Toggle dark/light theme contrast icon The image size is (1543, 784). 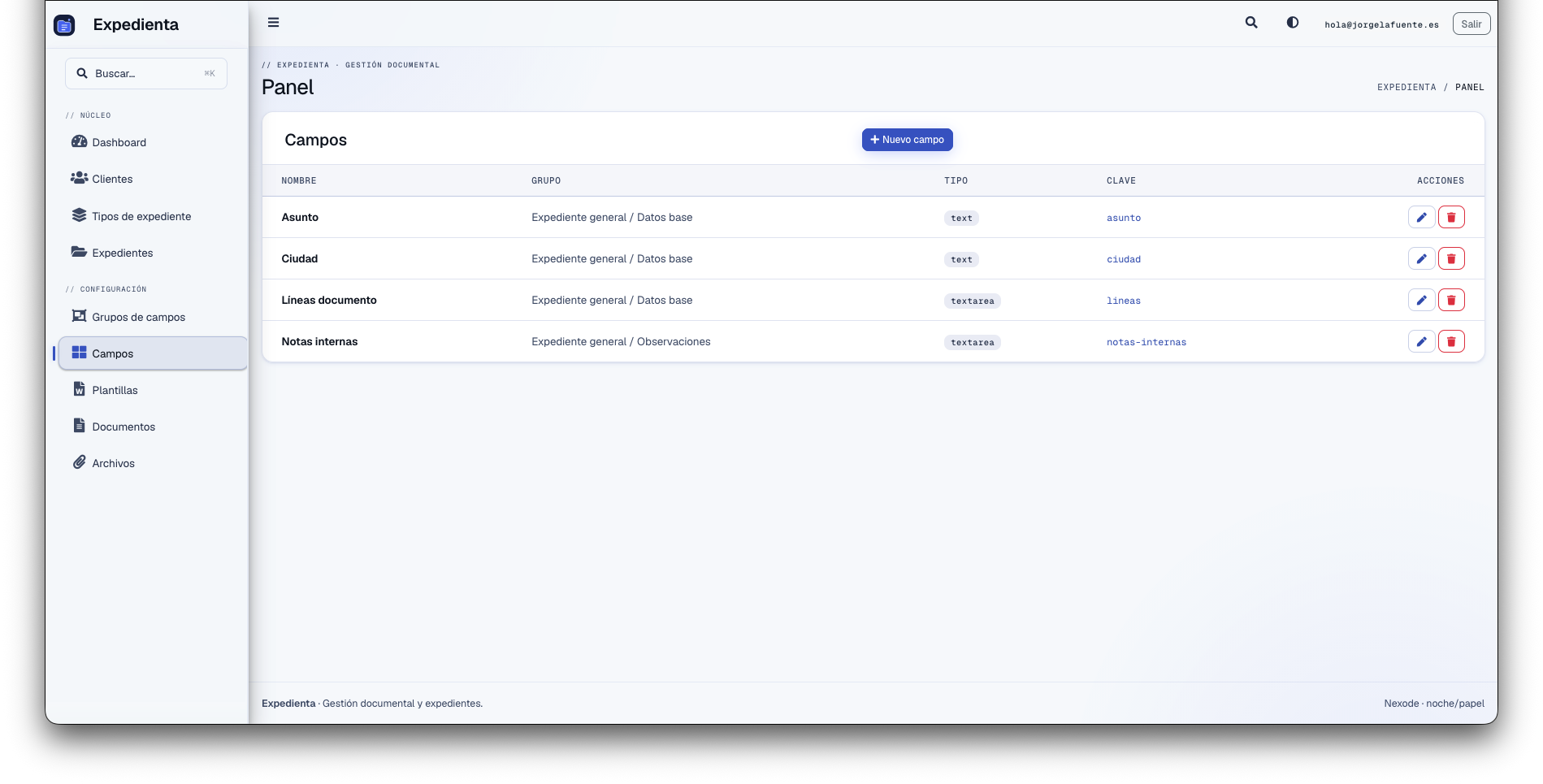(1293, 23)
